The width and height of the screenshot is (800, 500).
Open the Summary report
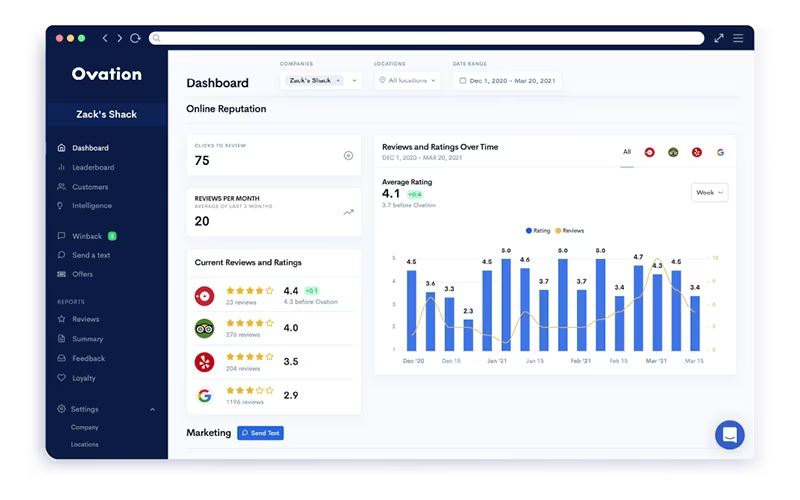pos(88,339)
